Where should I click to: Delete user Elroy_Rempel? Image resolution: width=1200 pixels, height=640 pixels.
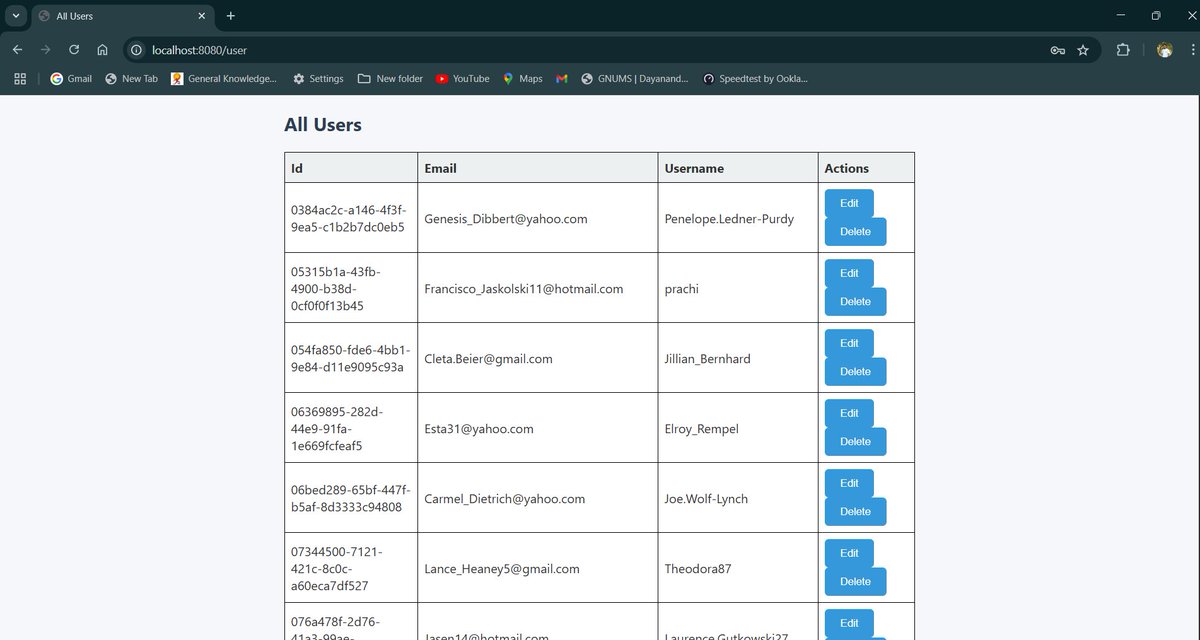(855, 442)
